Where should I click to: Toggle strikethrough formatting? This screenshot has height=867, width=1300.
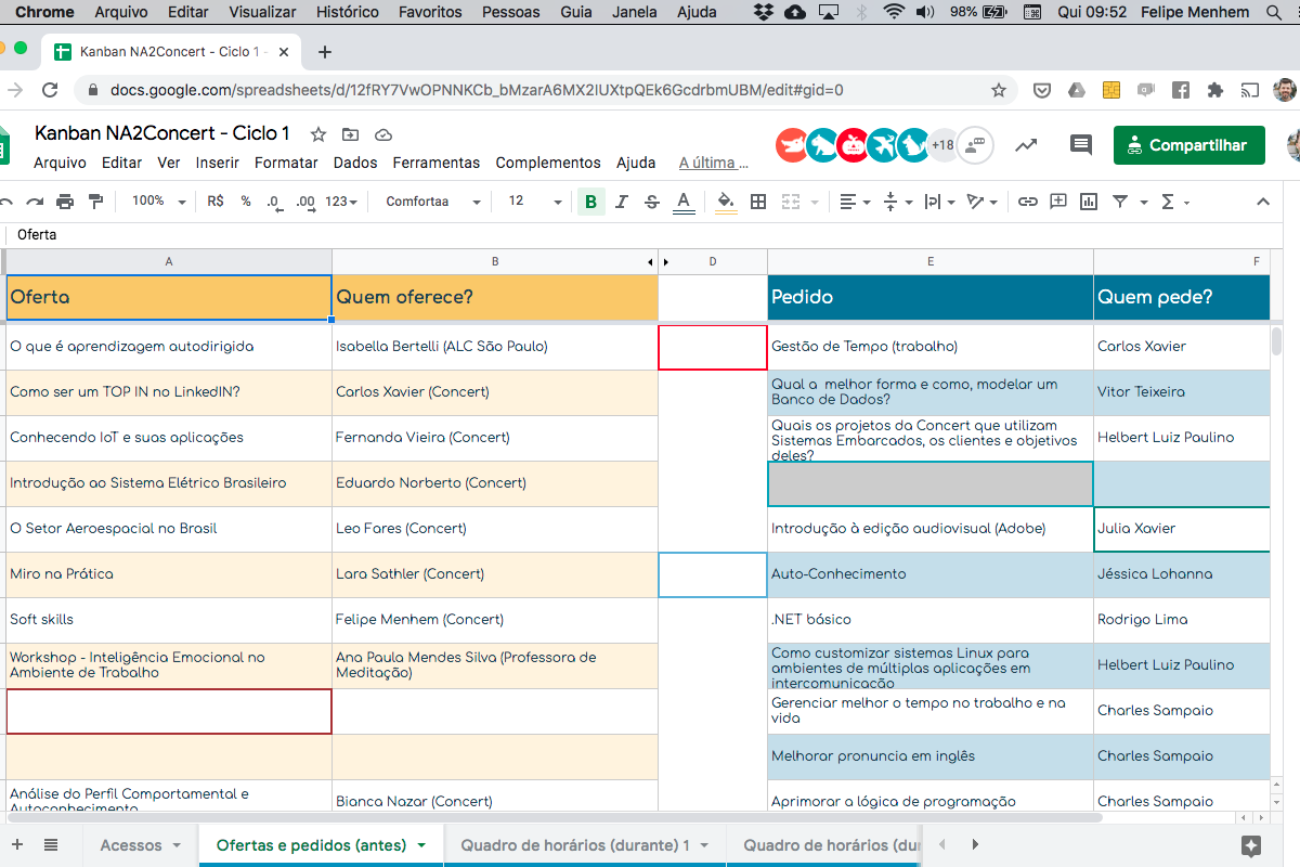click(x=652, y=202)
